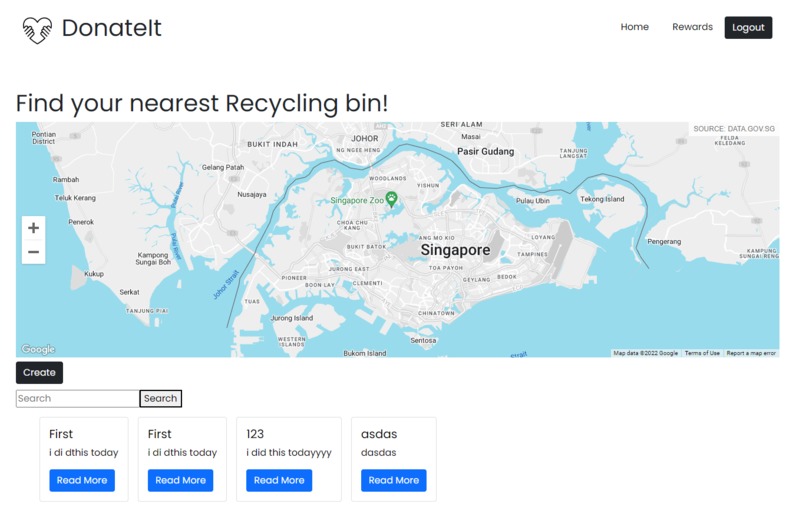Viewport: 806px width, 507px height.
Task: Read More on 'i di dthis today' first card
Action: pyautogui.click(x=82, y=480)
